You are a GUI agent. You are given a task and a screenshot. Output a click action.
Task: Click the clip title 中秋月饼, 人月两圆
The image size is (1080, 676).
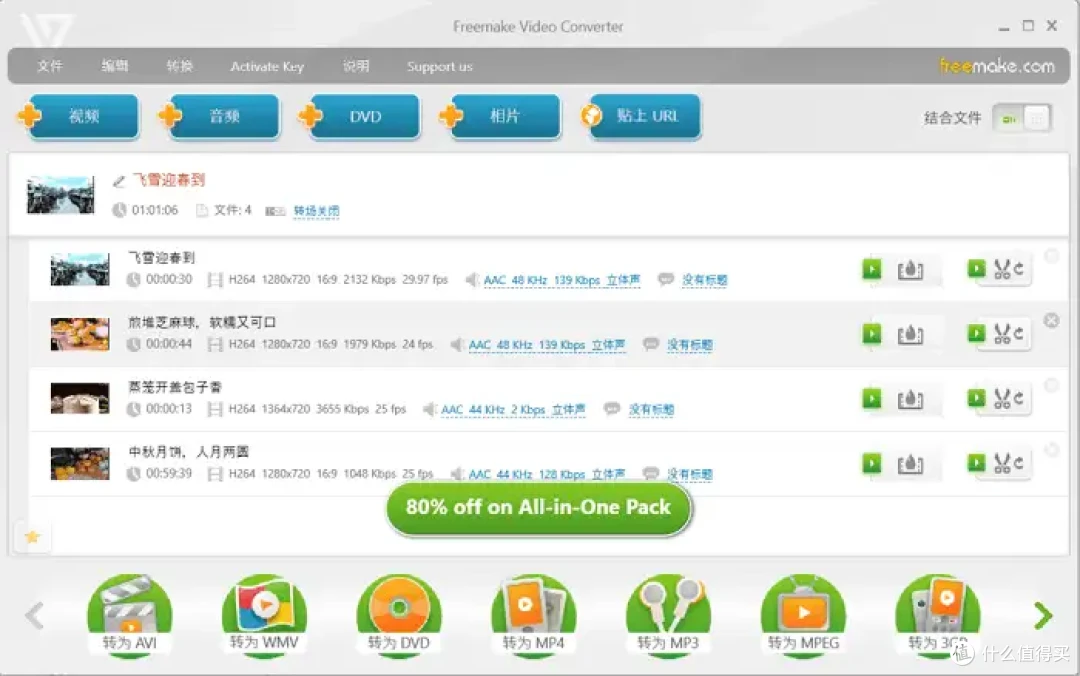pos(188,452)
